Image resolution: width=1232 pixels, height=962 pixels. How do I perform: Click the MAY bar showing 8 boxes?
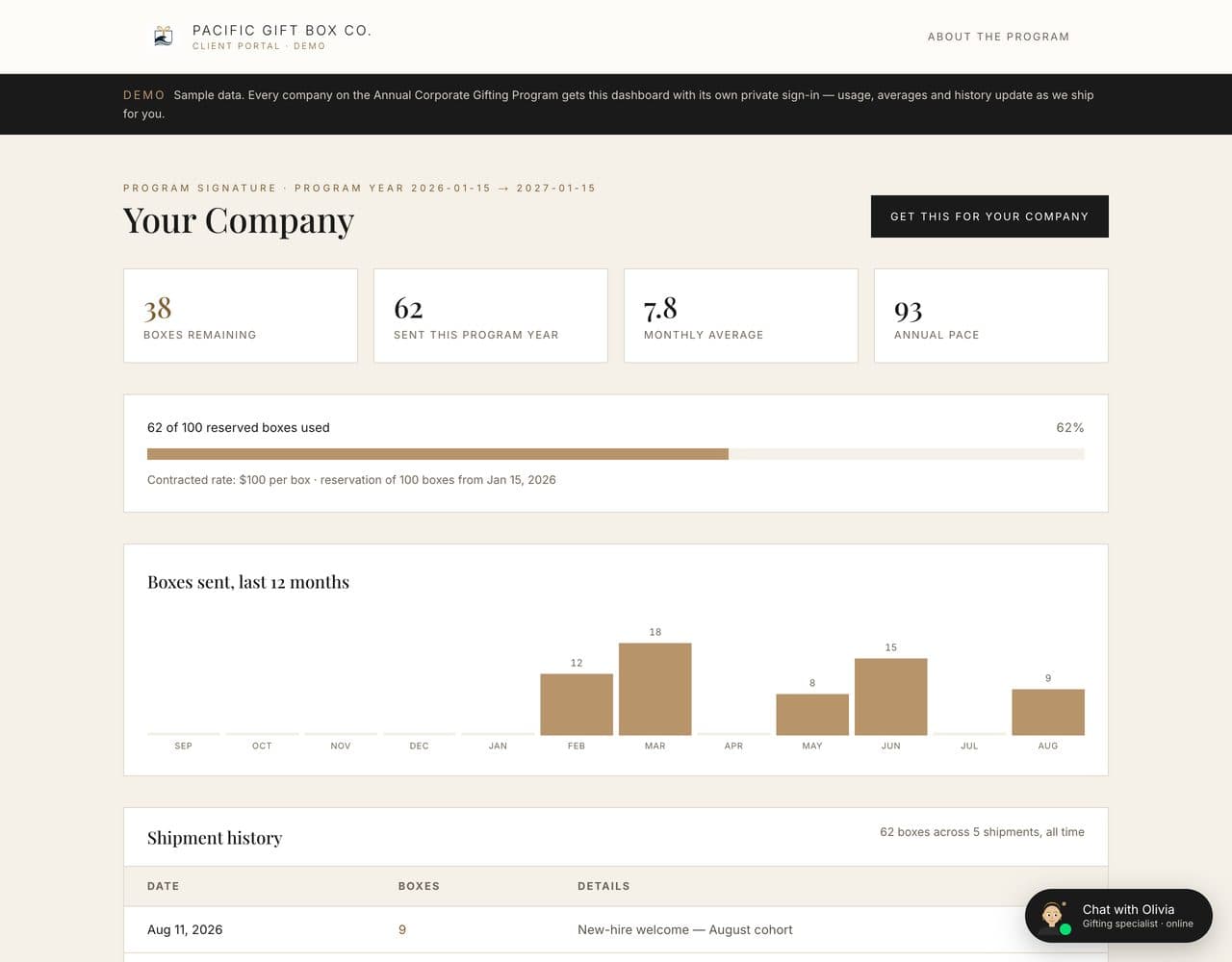[812, 715]
